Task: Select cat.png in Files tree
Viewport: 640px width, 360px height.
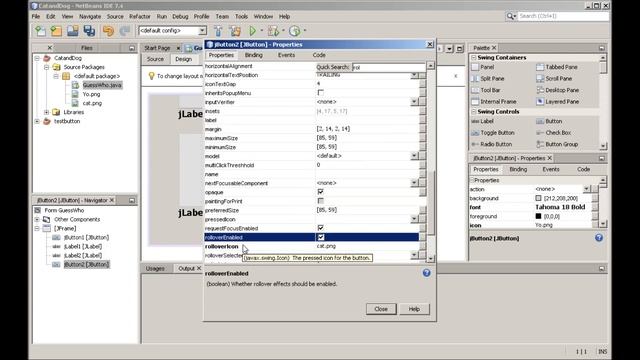Action: click(x=92, y=103)
